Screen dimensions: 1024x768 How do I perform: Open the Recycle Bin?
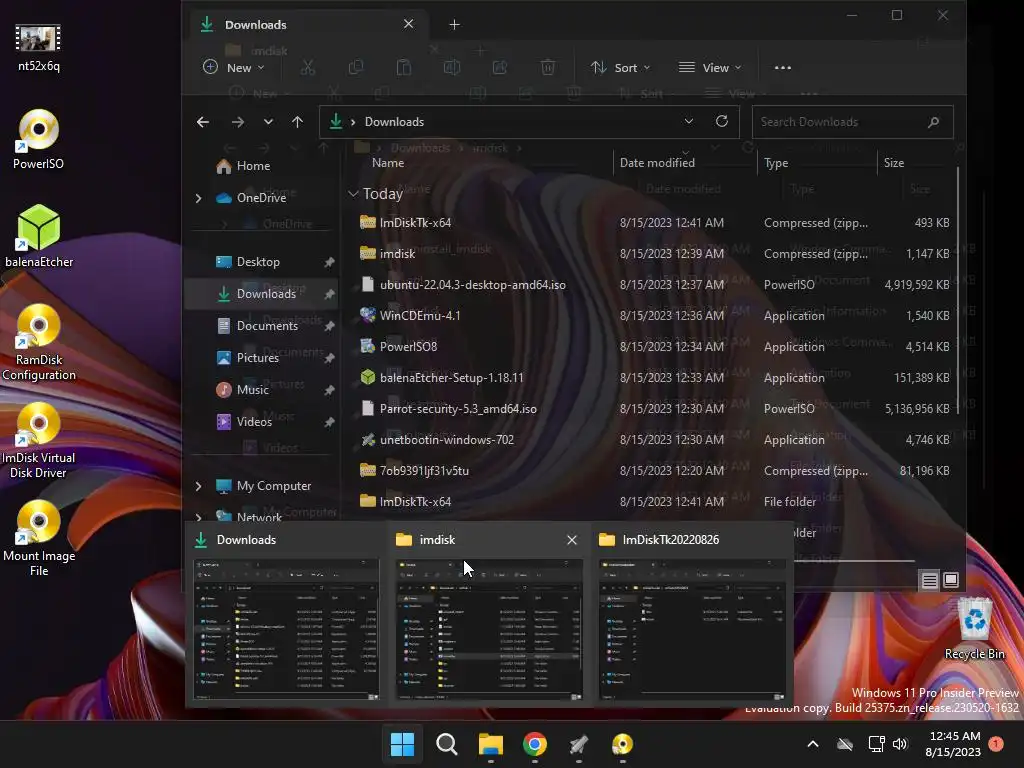[x=974, y=628]
